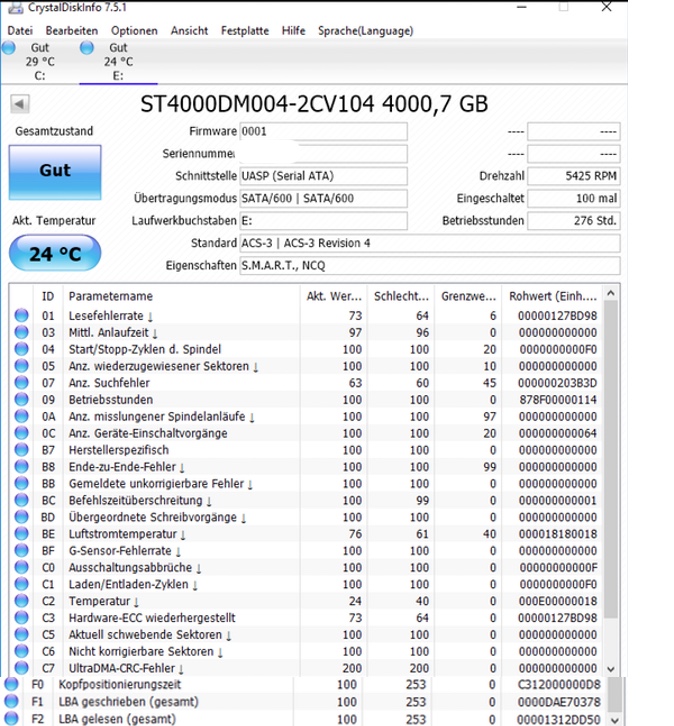
Task: Click status icon of Befehlszeitüberschreitung row
Action: (21, 500)
